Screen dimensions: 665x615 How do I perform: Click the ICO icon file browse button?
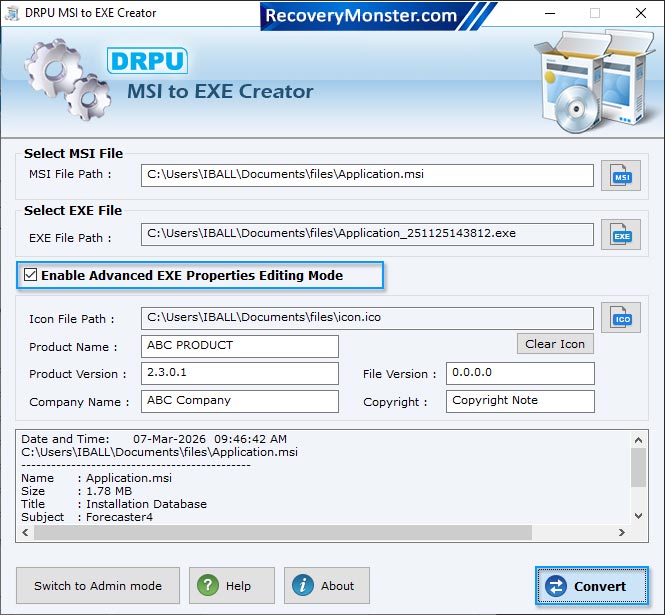[620, 318]
